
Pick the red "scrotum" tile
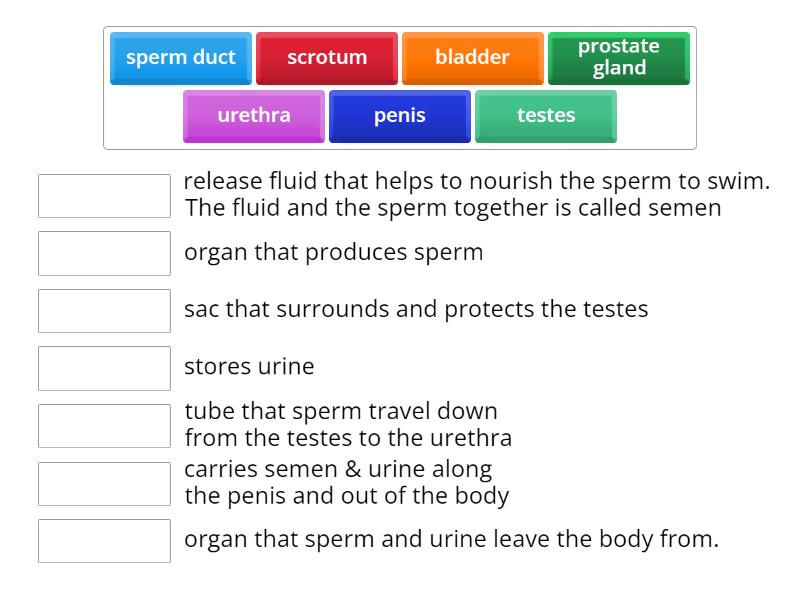point(327,58)
